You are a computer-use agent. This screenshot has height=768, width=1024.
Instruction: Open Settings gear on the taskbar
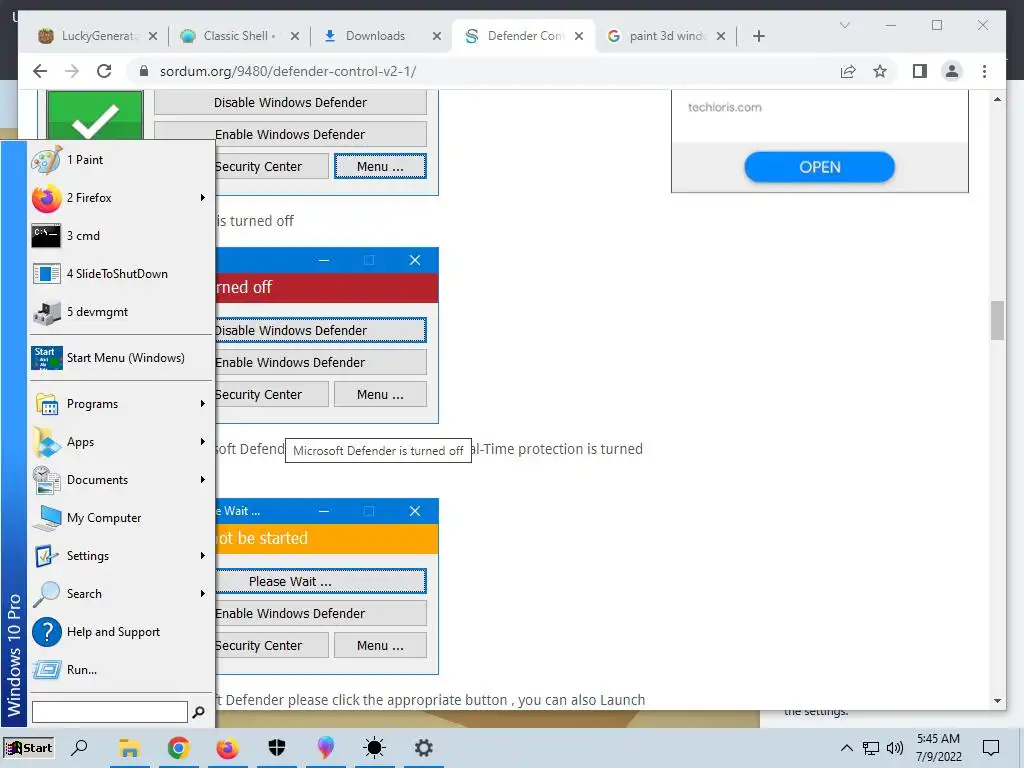click(x=423, y=748)
